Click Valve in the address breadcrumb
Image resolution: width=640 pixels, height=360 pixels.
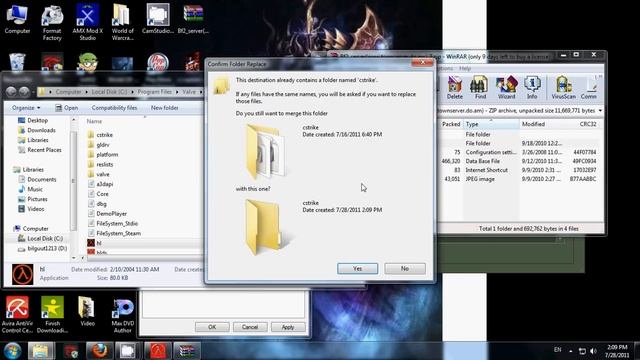(189, 92)
